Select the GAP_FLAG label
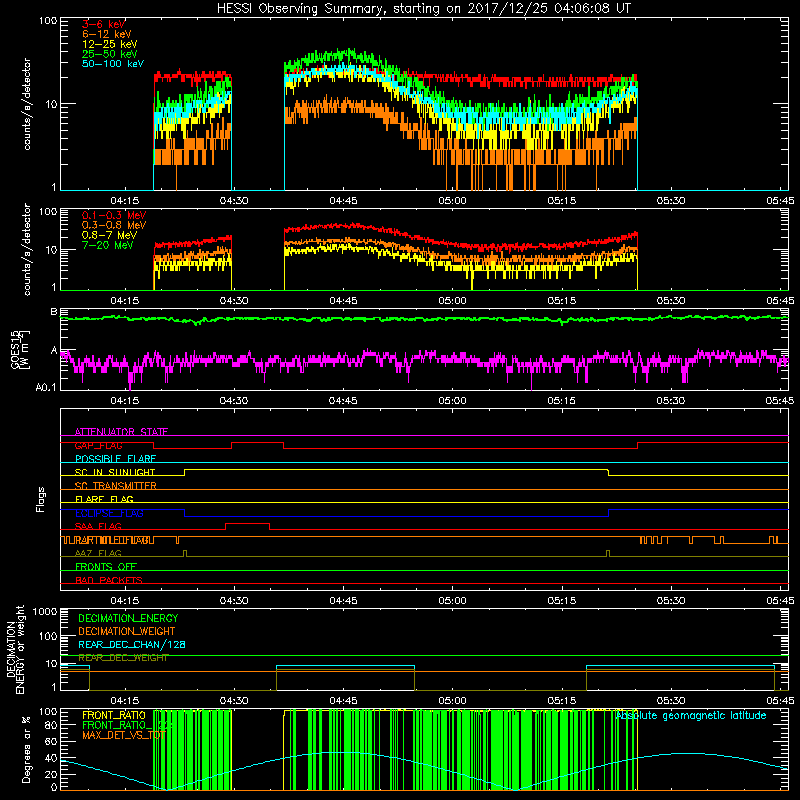 pyautogui.click(x=98, y=445)
